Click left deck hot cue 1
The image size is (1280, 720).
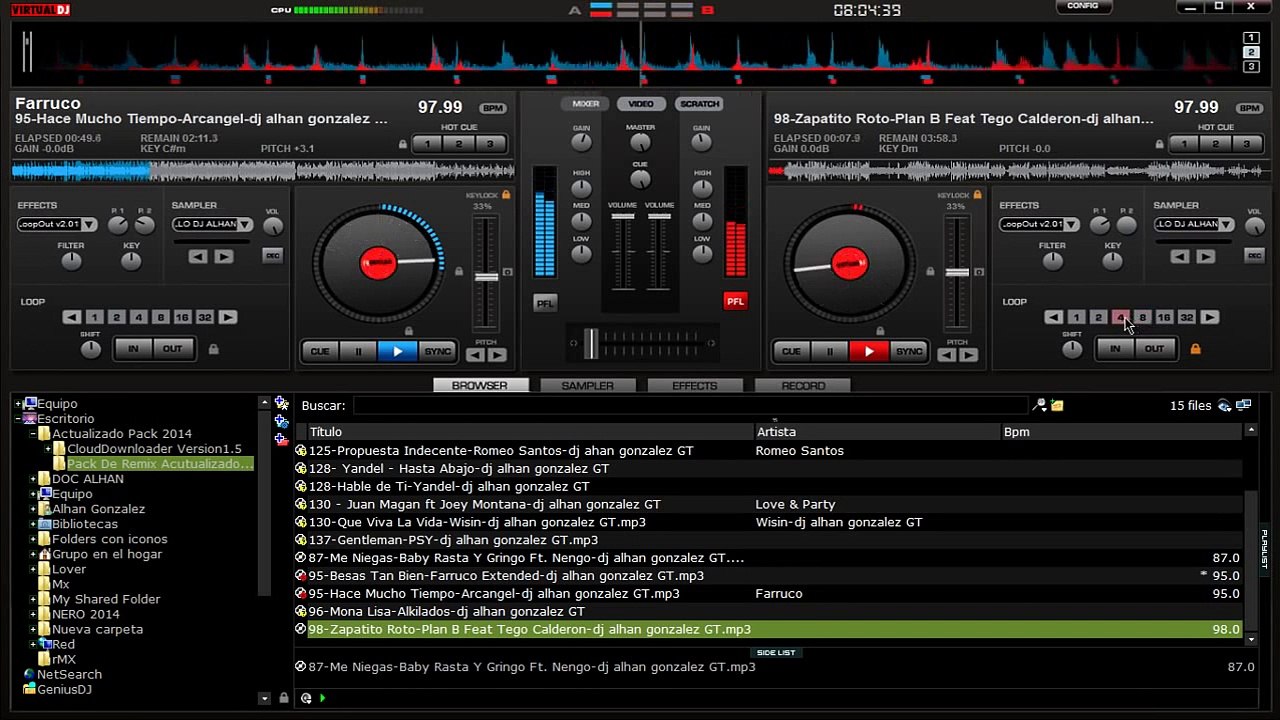pyautogui.click(x=428, y=144)
